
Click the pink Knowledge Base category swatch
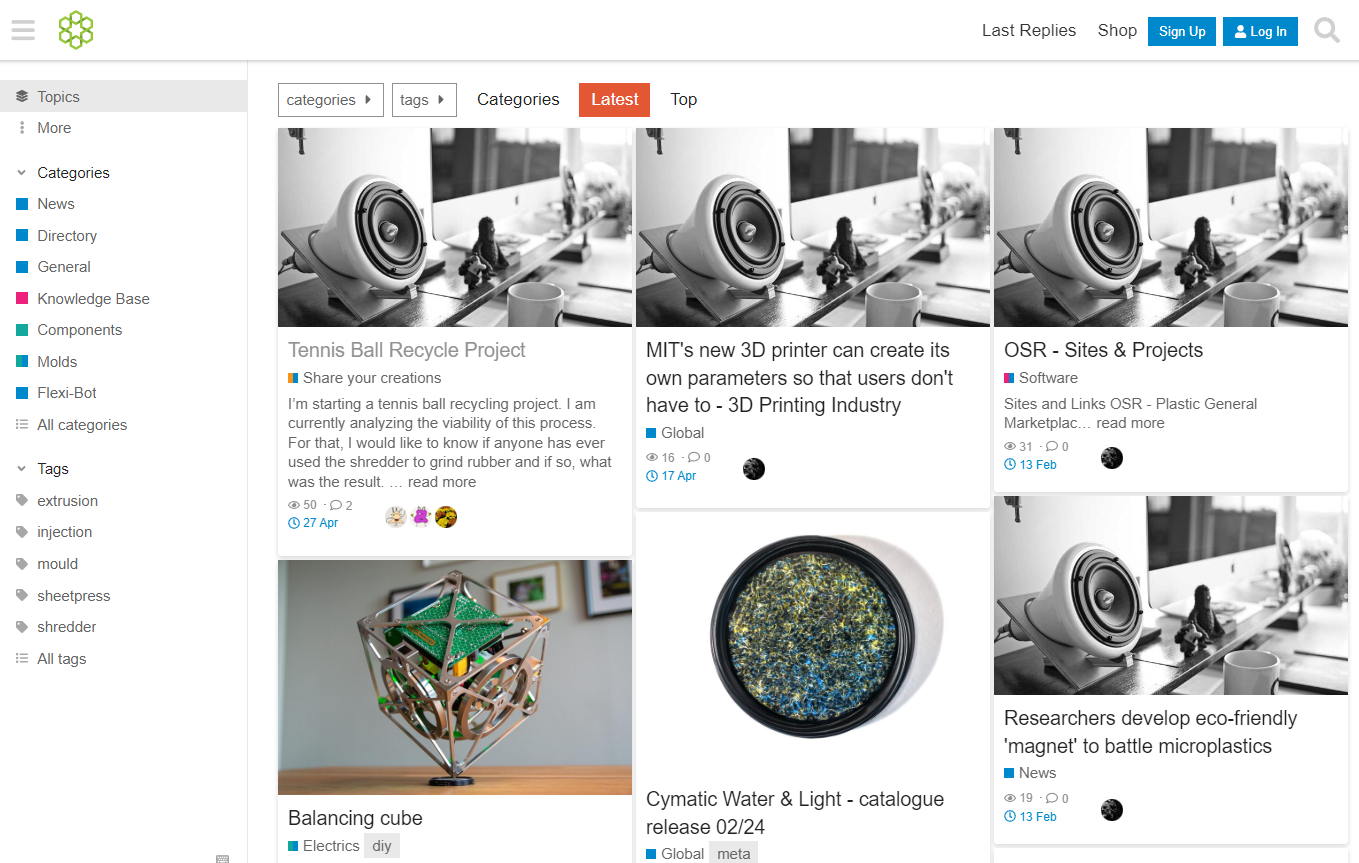tap(22, 299)
